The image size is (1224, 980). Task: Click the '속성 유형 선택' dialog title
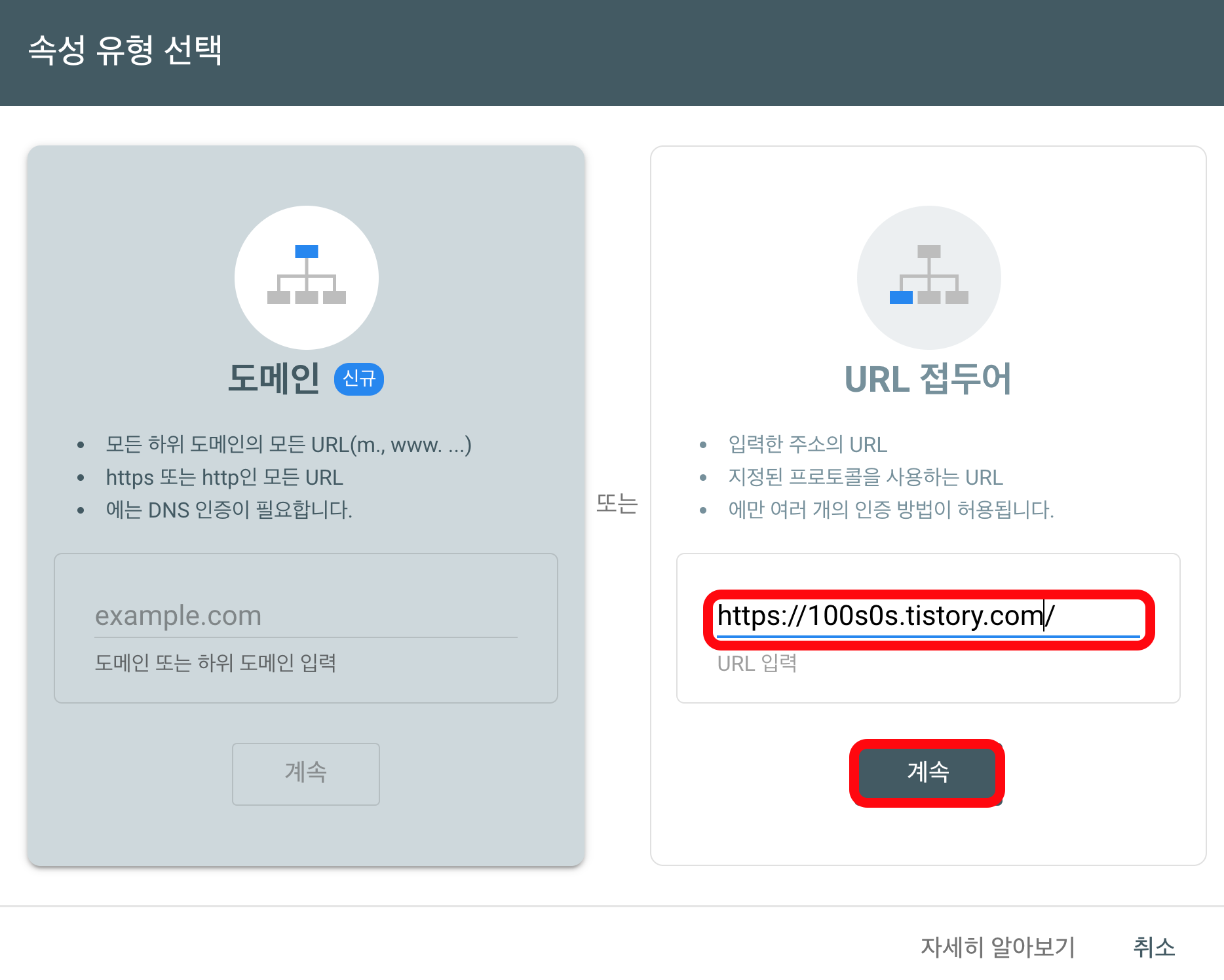coord(126,50)
